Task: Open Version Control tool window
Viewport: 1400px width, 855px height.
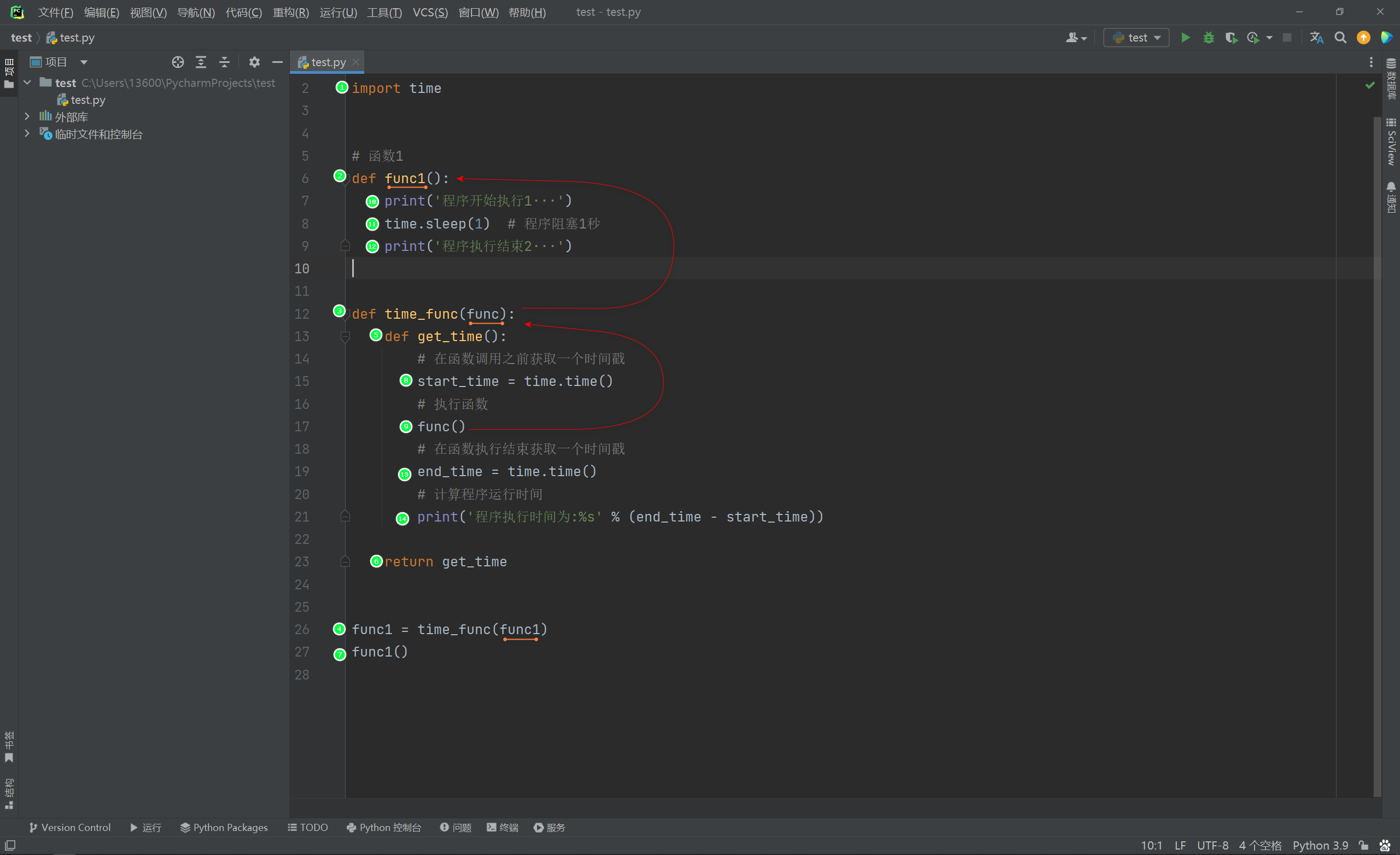Action: (70, 827)
